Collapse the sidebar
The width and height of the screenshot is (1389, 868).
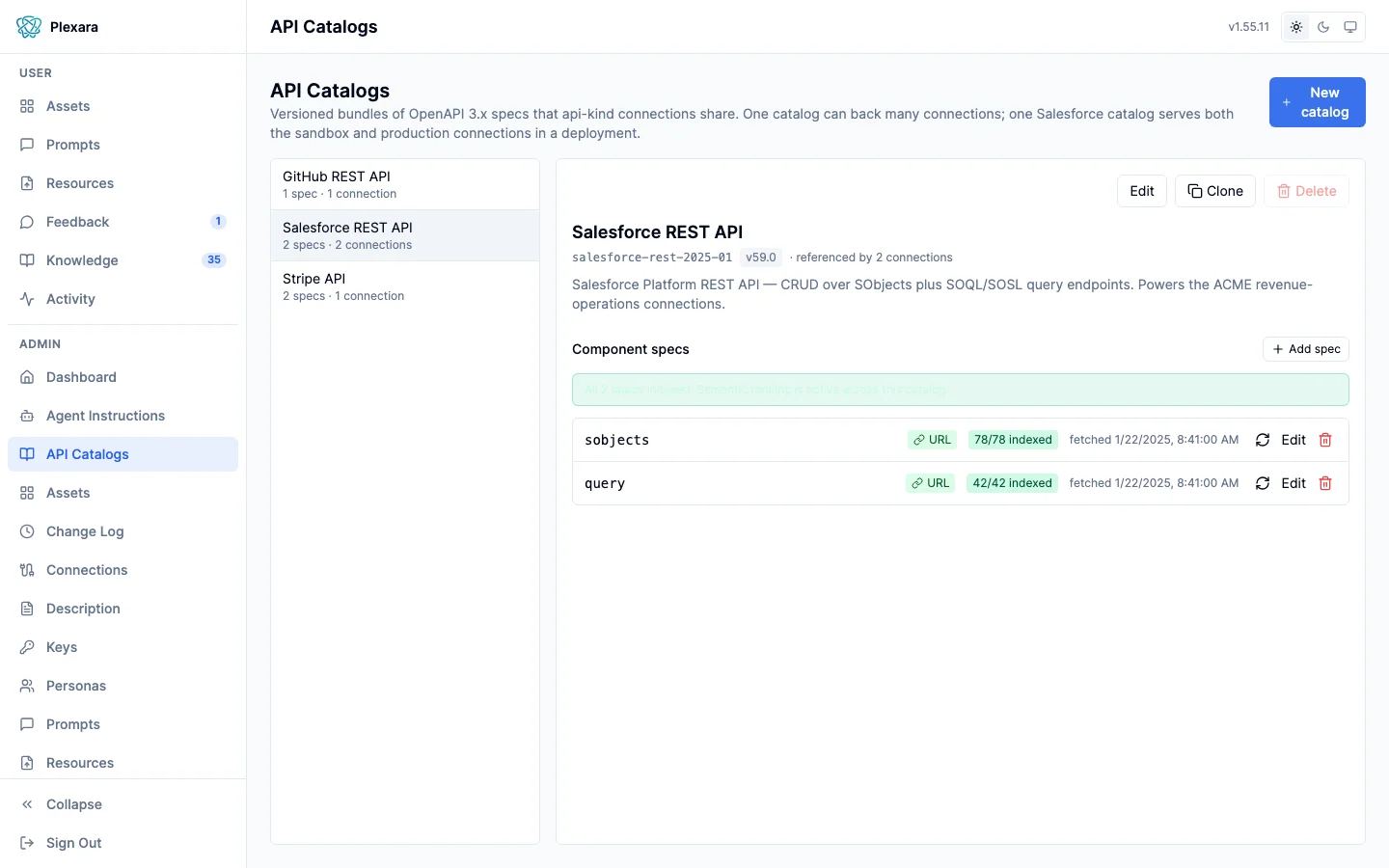(x=123, y=804)
